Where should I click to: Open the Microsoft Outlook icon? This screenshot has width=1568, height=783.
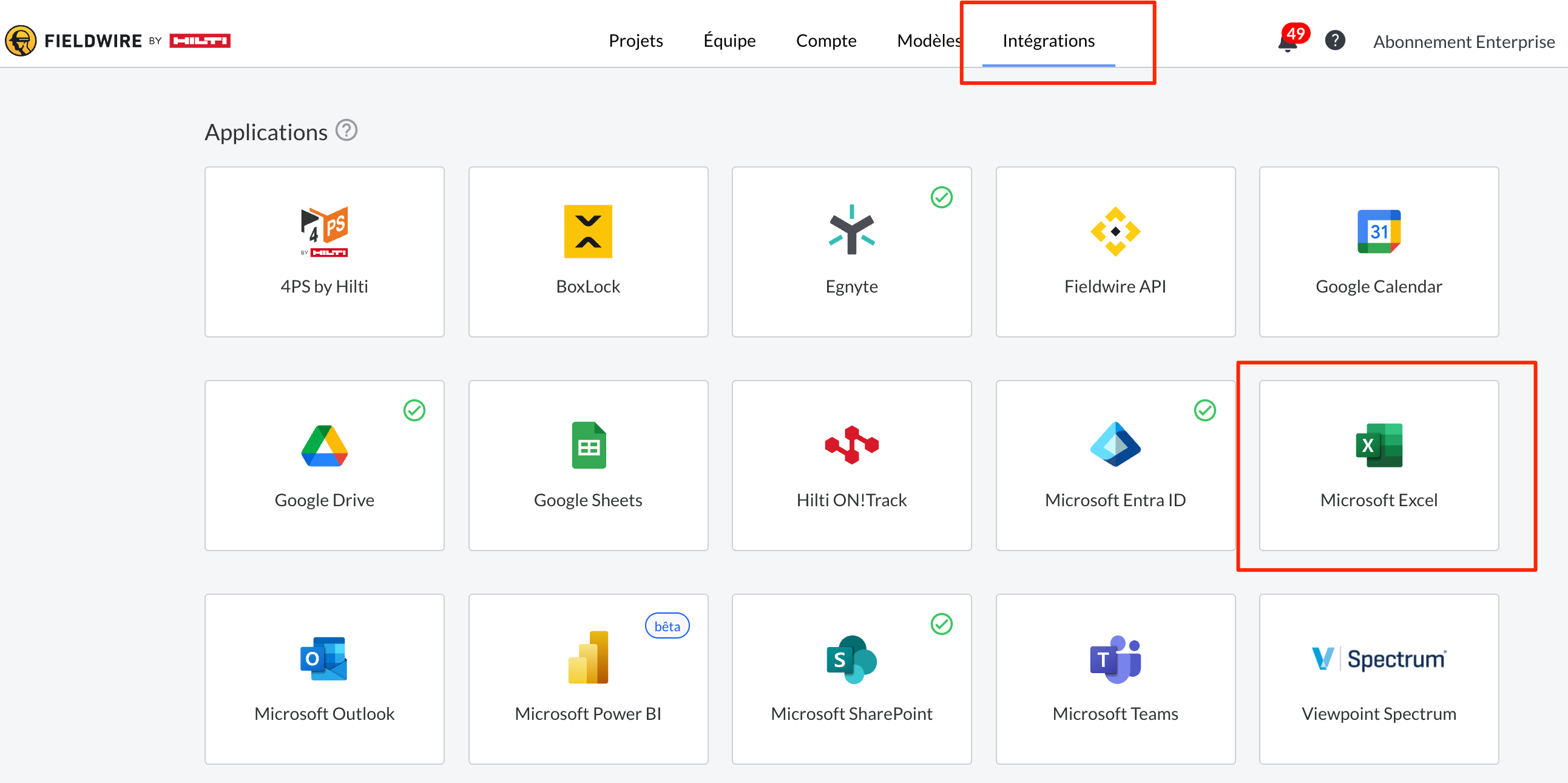[x=324, y=659]
